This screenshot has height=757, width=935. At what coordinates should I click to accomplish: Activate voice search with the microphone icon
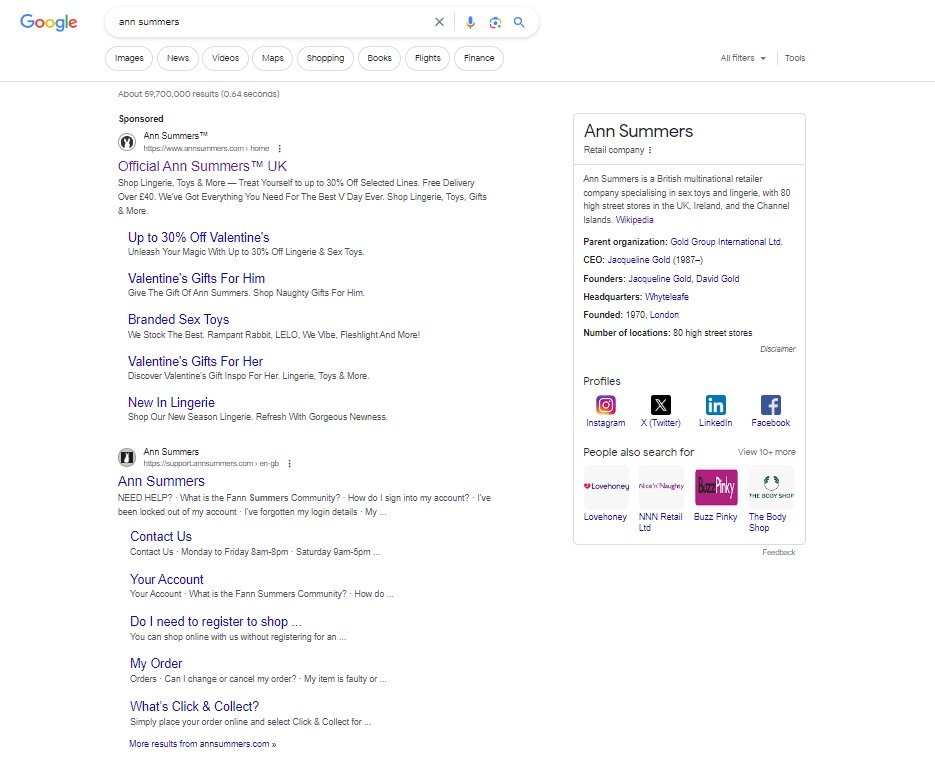[470, 22]
